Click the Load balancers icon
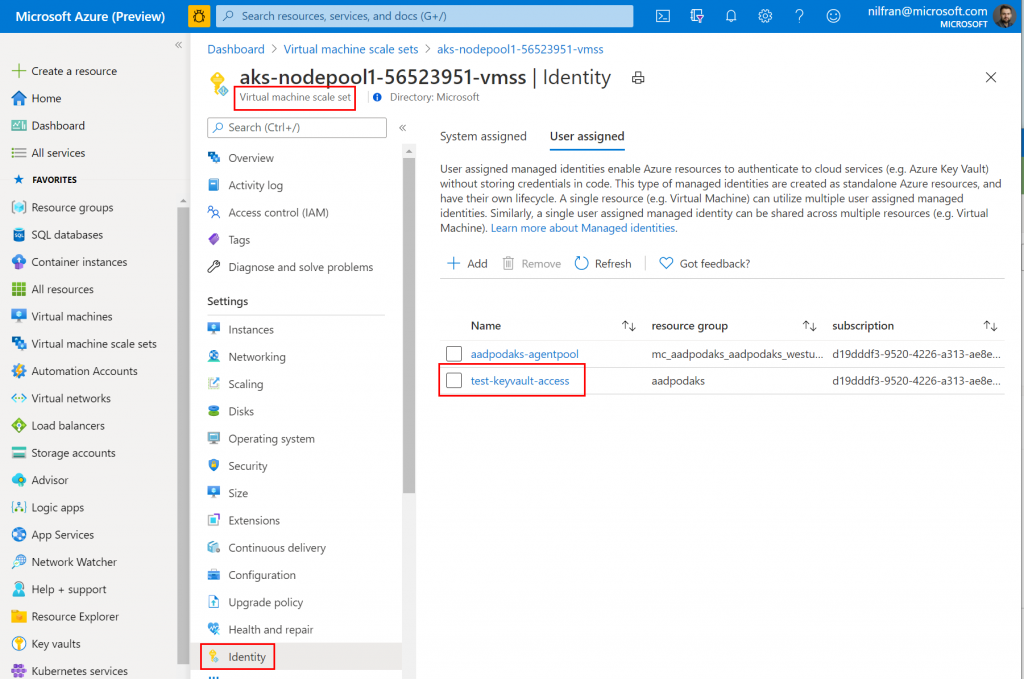Screen dimensions: 1024x679 [x=19, y=426]
